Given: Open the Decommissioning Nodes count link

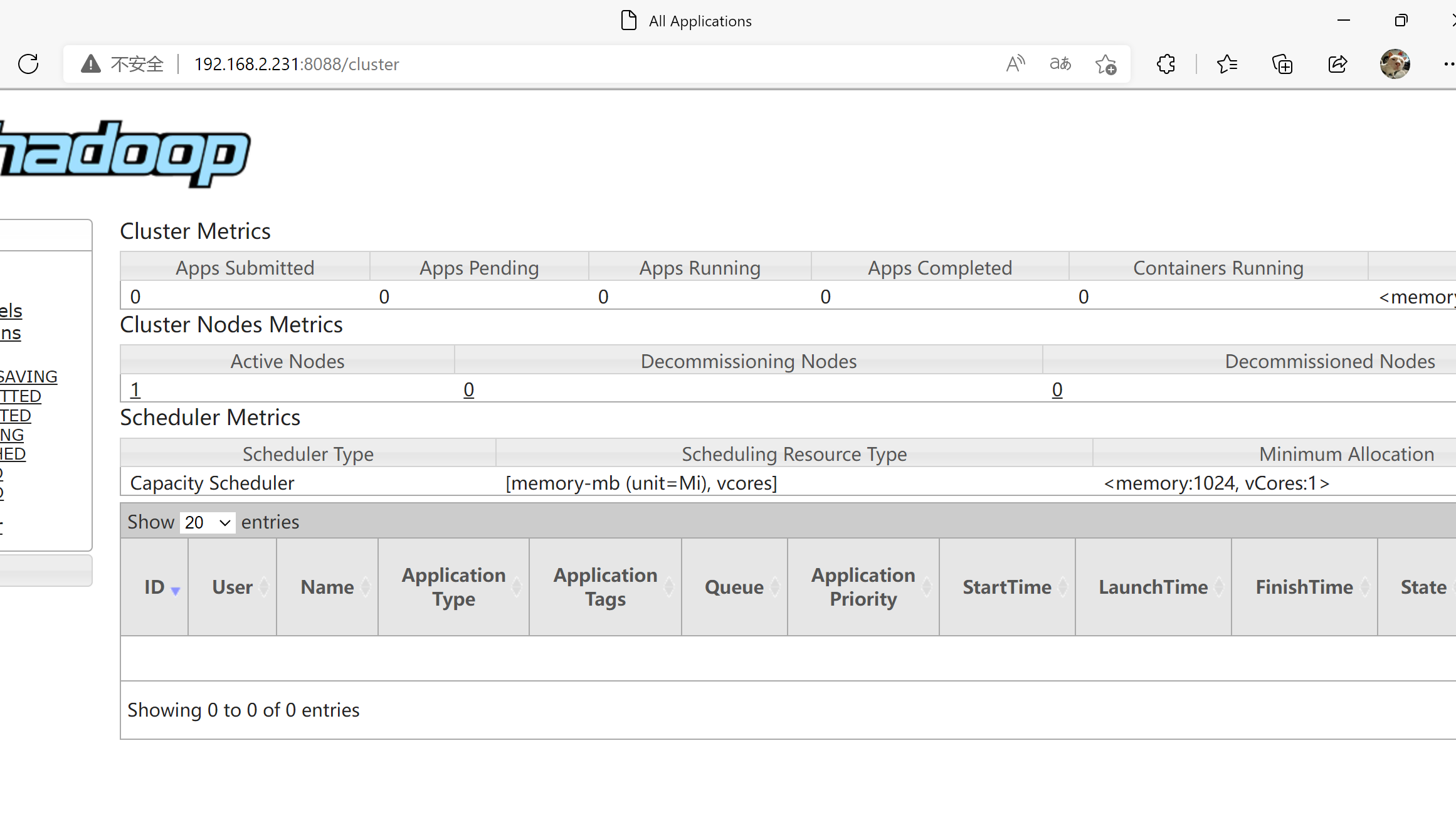Looking at the screenshot, I should [x=468, y=390].
